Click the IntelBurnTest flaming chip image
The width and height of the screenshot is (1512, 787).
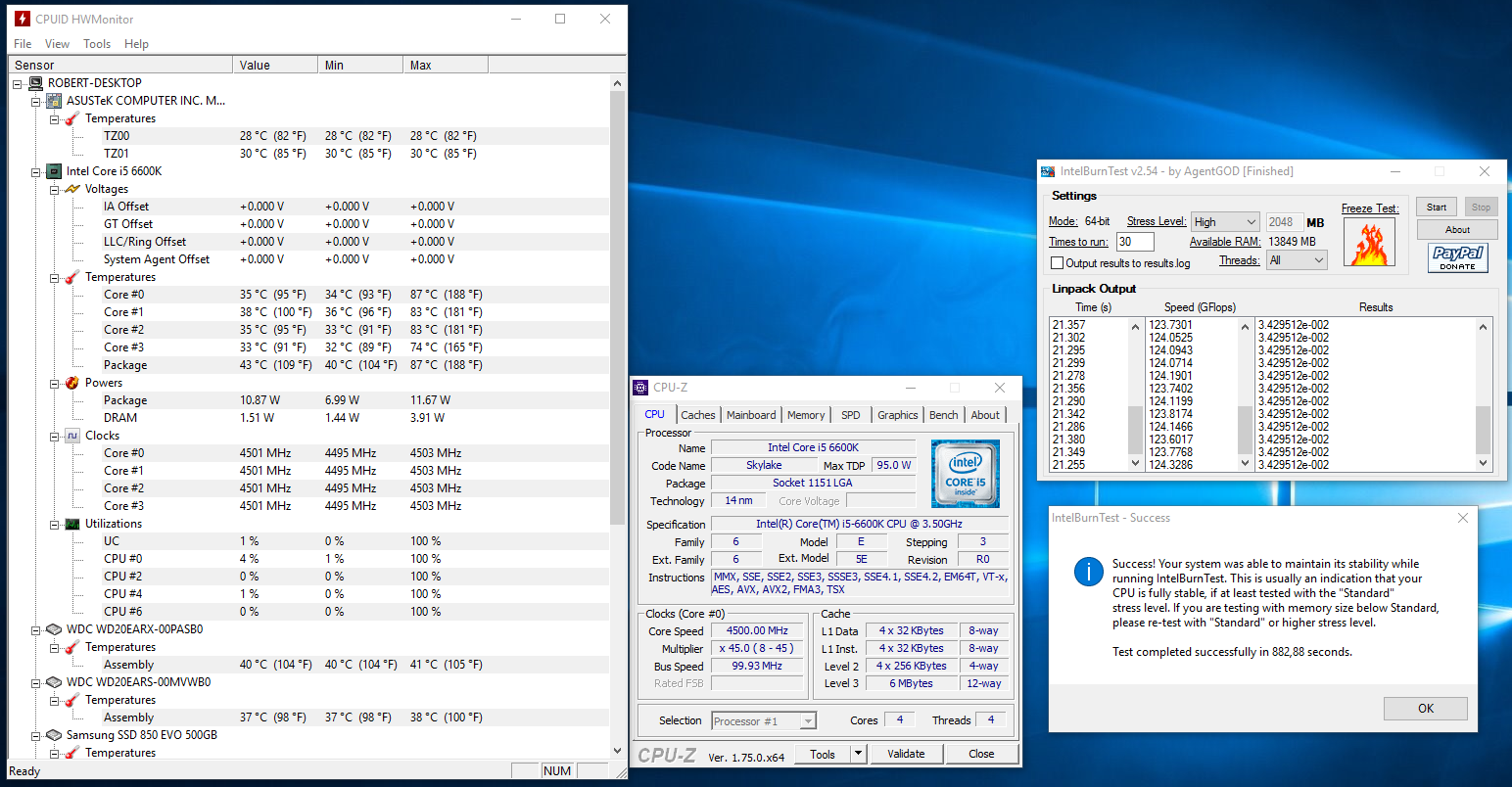click(x=1369, y=242)
